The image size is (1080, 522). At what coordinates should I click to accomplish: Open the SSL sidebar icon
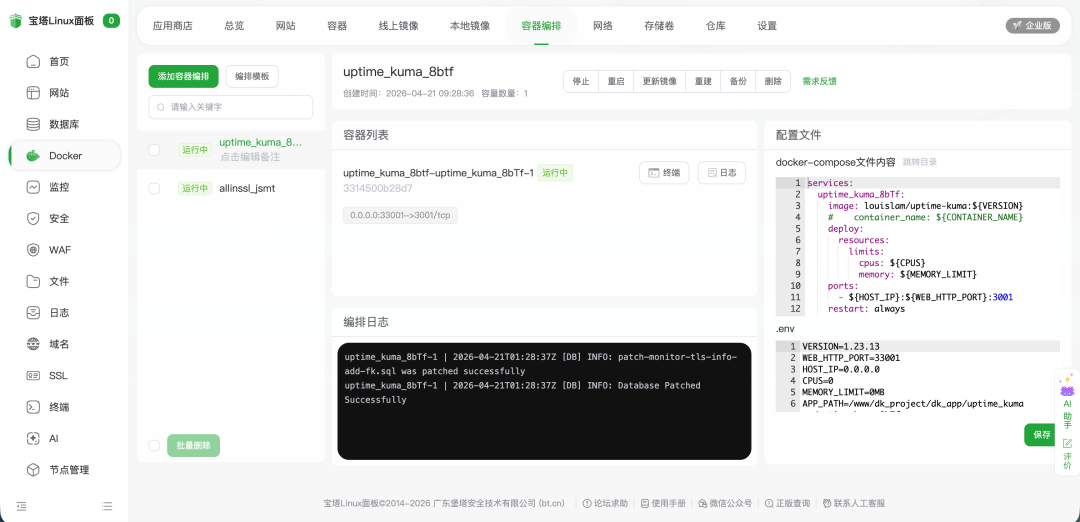(33, 376)
